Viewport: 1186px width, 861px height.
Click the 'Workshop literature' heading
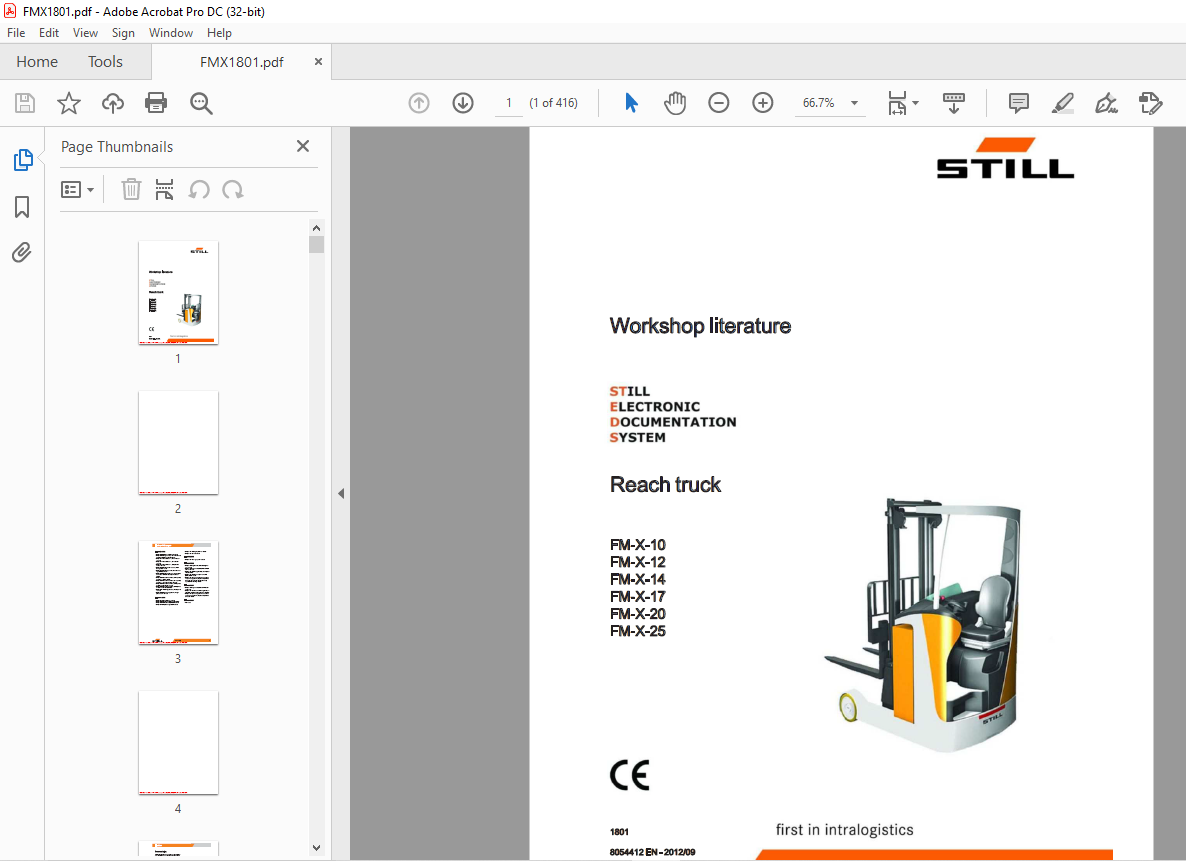point(700,326)
